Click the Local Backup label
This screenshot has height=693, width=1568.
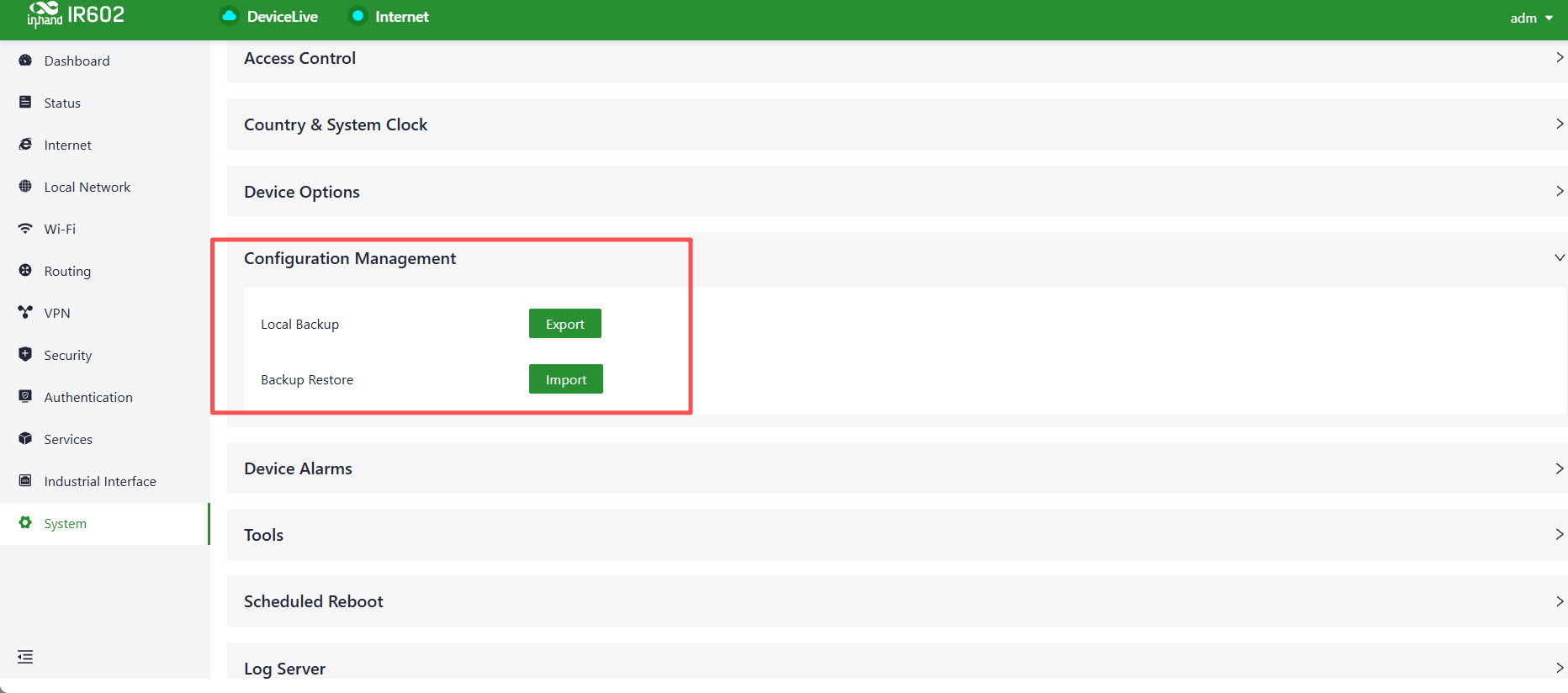(299, 325)
